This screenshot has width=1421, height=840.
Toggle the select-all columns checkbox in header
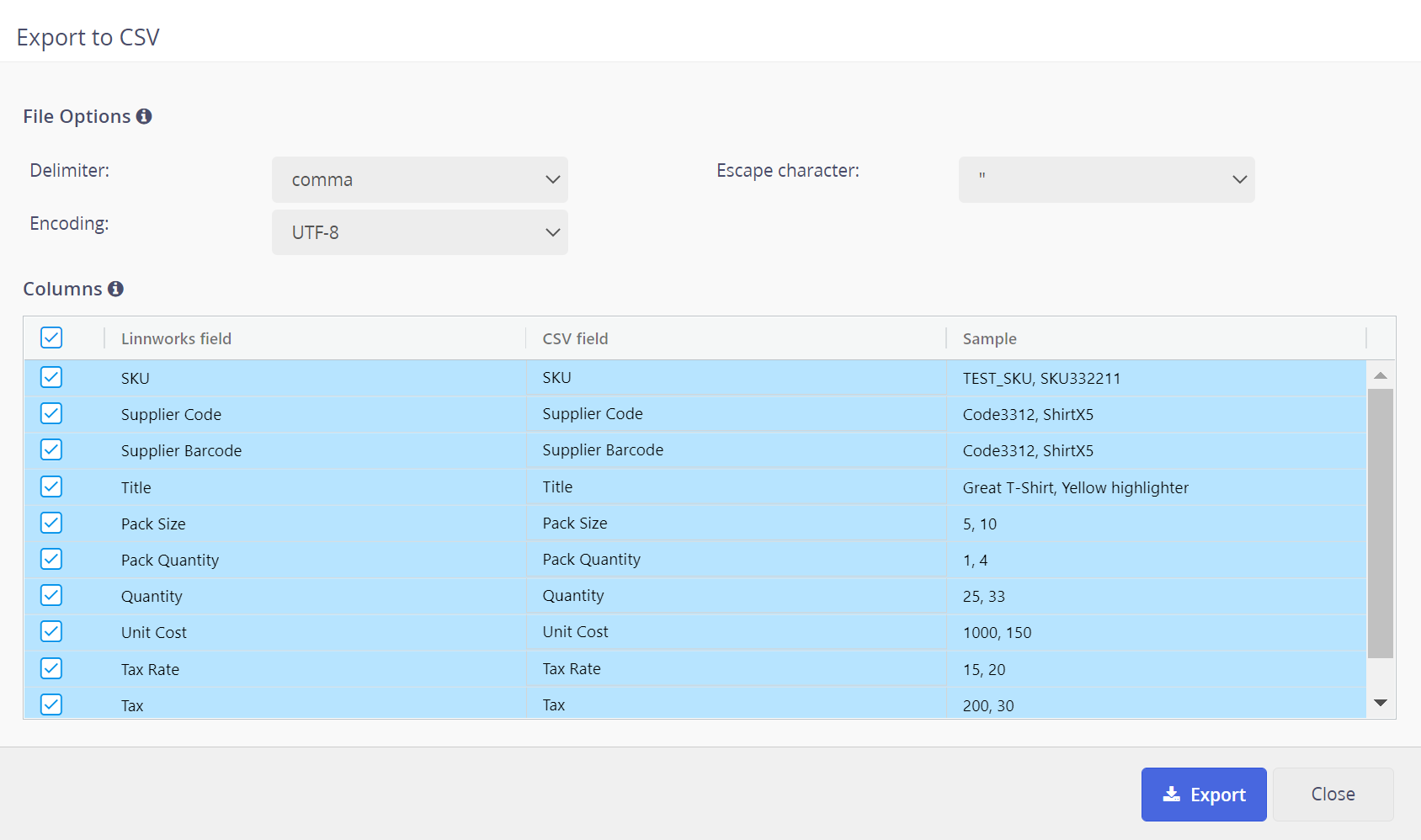(51, 338)
